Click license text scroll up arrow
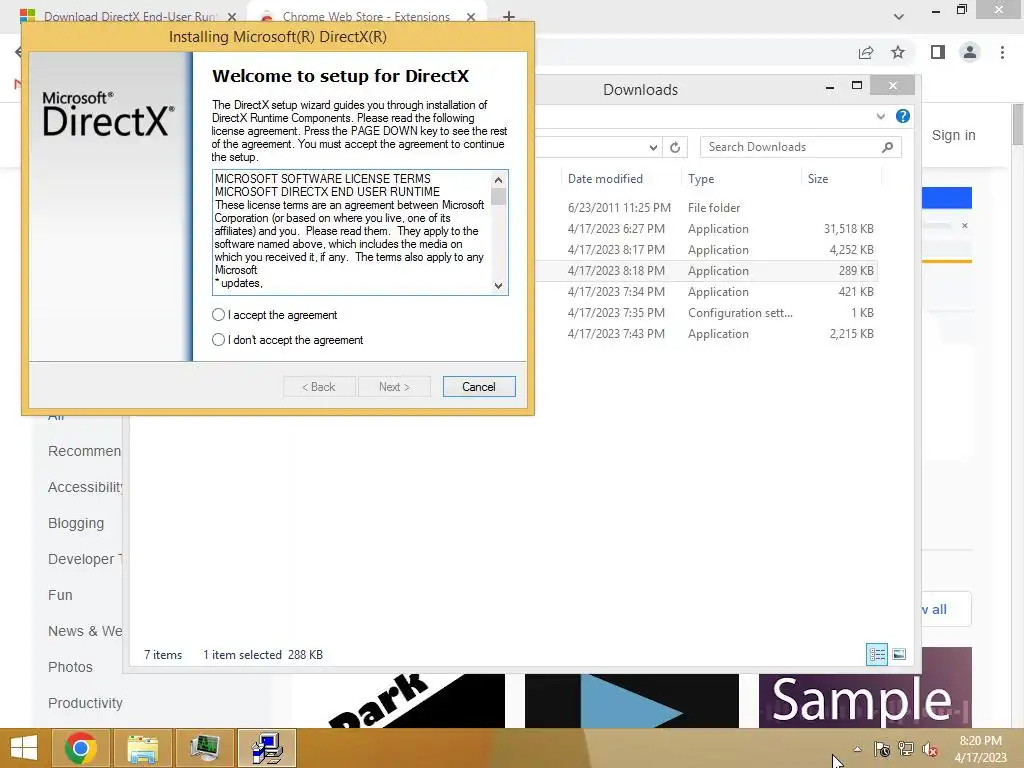 coord(498,180)
